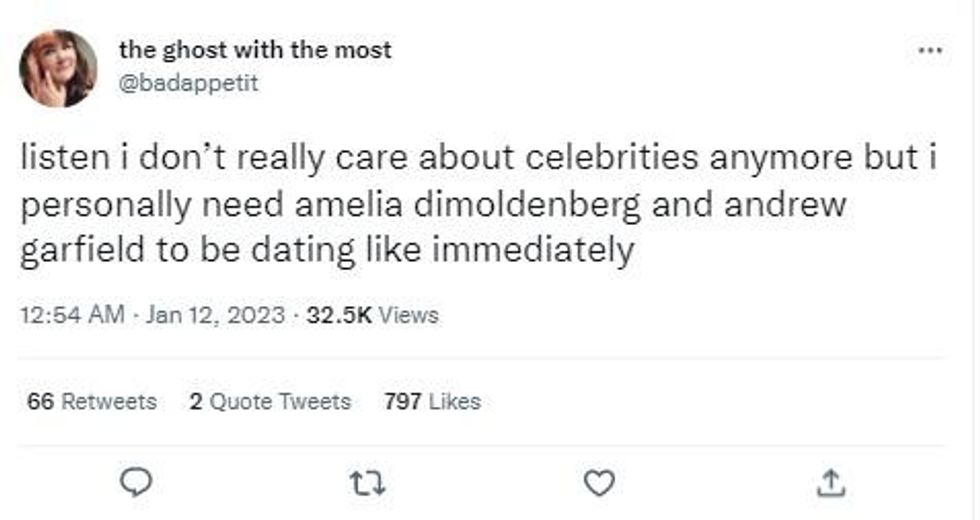This screenshot has height=520, width=980.
Task: Retweet this post using the arrows icon
Action: [367, 484]
